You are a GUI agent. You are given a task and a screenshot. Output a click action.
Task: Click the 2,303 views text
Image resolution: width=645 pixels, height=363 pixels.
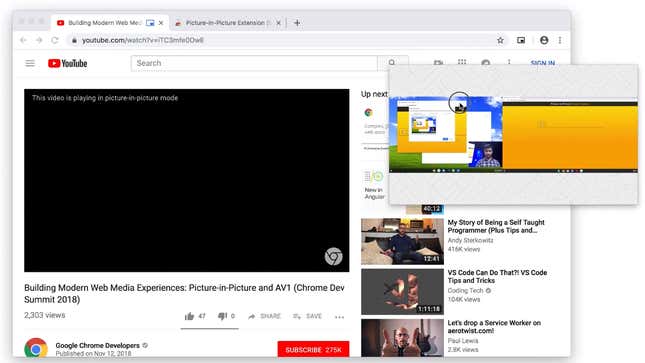[44, 315]
